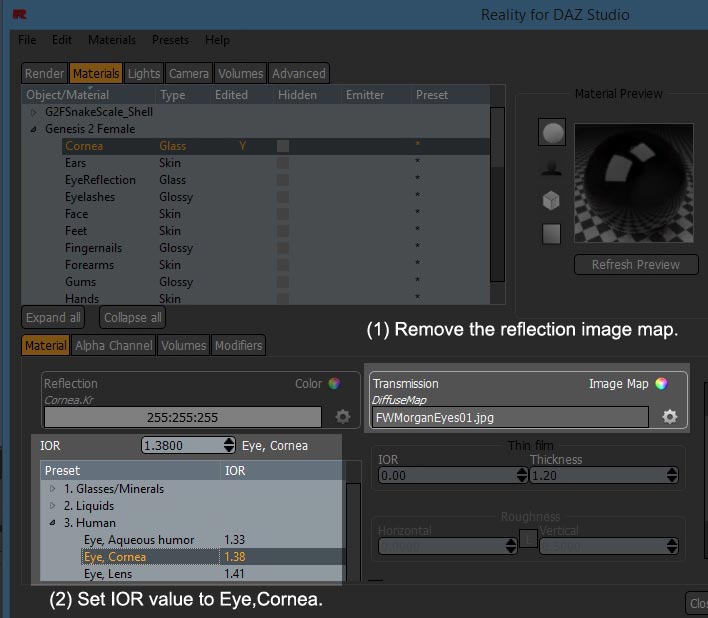Screen dimensions: 708x618
Task: Open the Materials menu
Action: point(112,40)
